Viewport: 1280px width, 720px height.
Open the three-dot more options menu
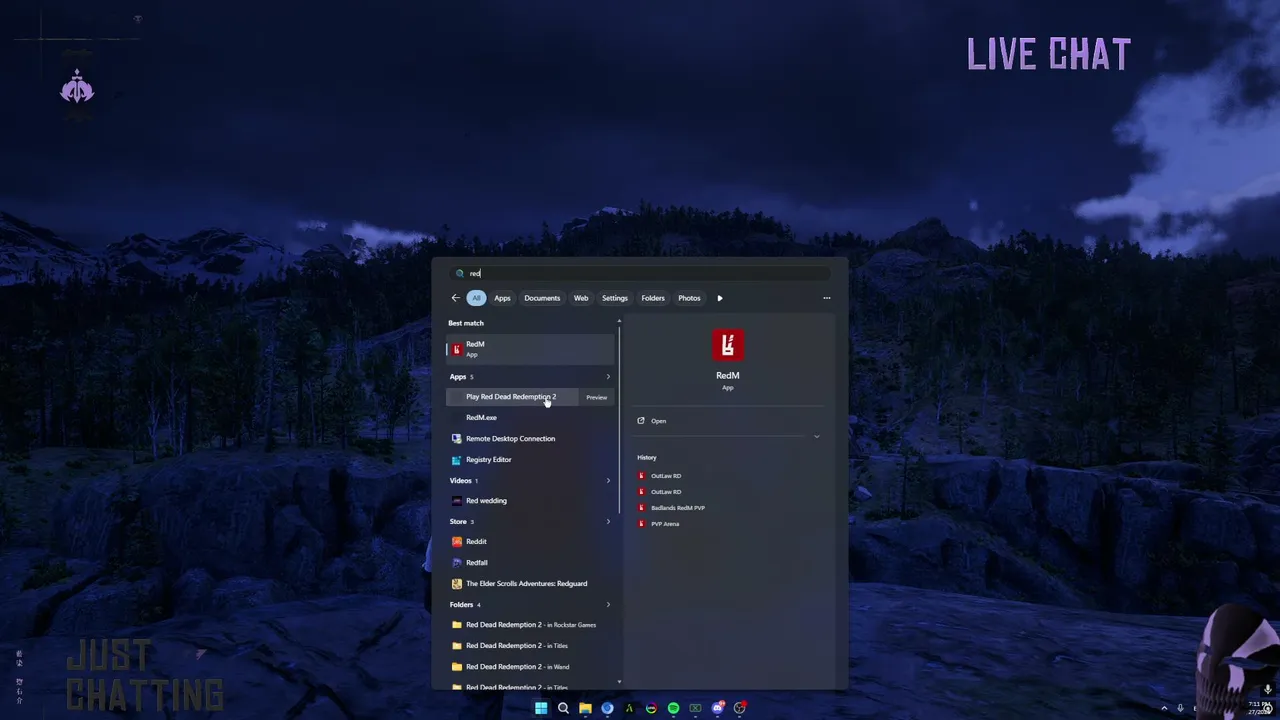[826, 298]
